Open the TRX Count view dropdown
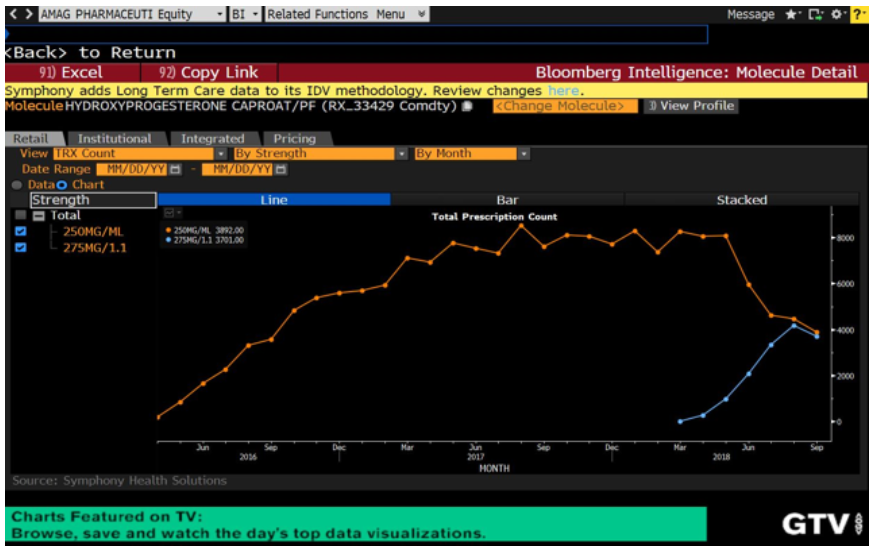This screenshot has width=873, height=550. (x=220, y=154)
